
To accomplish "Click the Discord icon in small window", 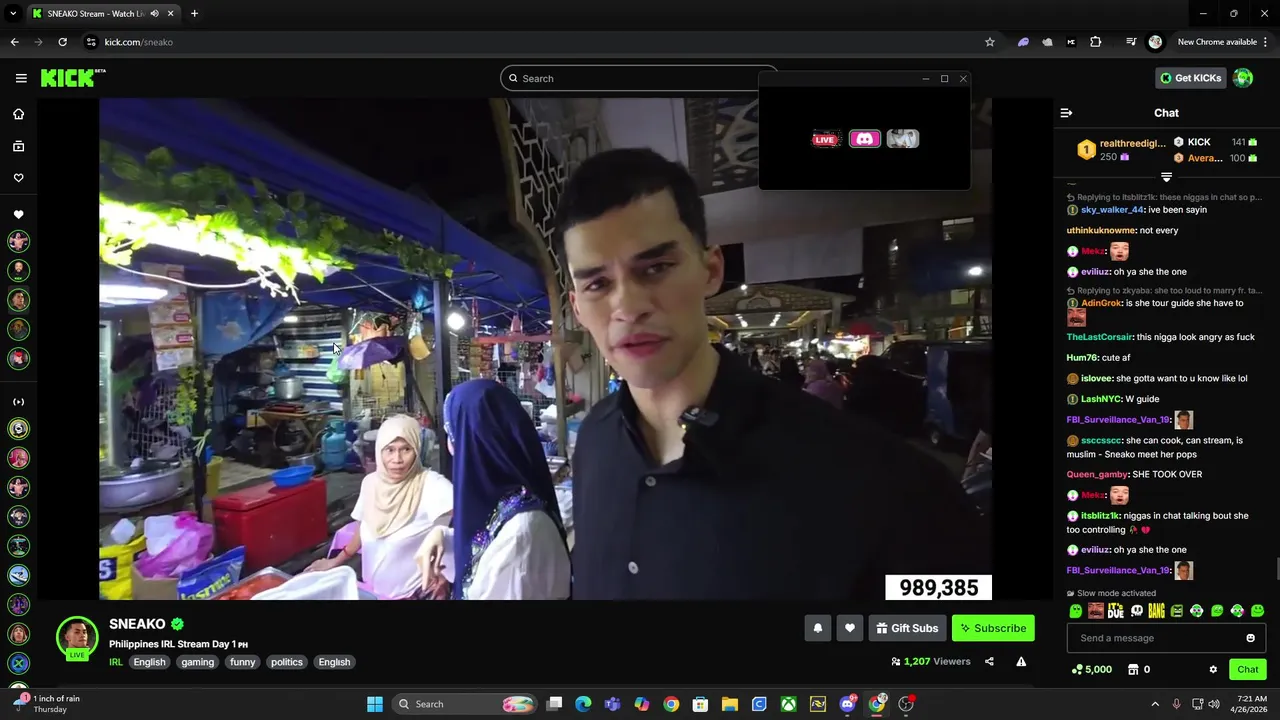I will (x=864, y=139).
